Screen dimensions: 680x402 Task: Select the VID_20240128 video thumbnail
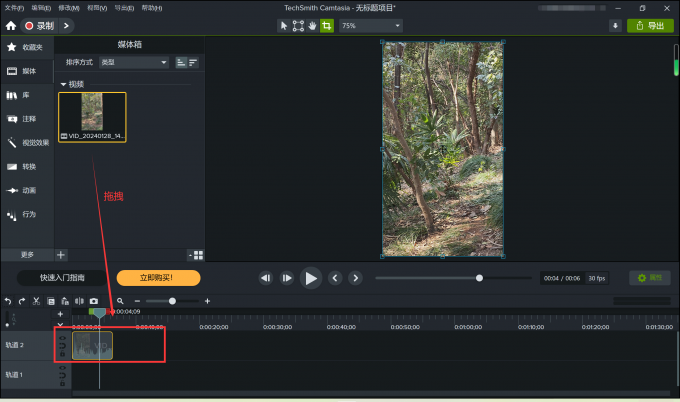(x=92, y=117)
